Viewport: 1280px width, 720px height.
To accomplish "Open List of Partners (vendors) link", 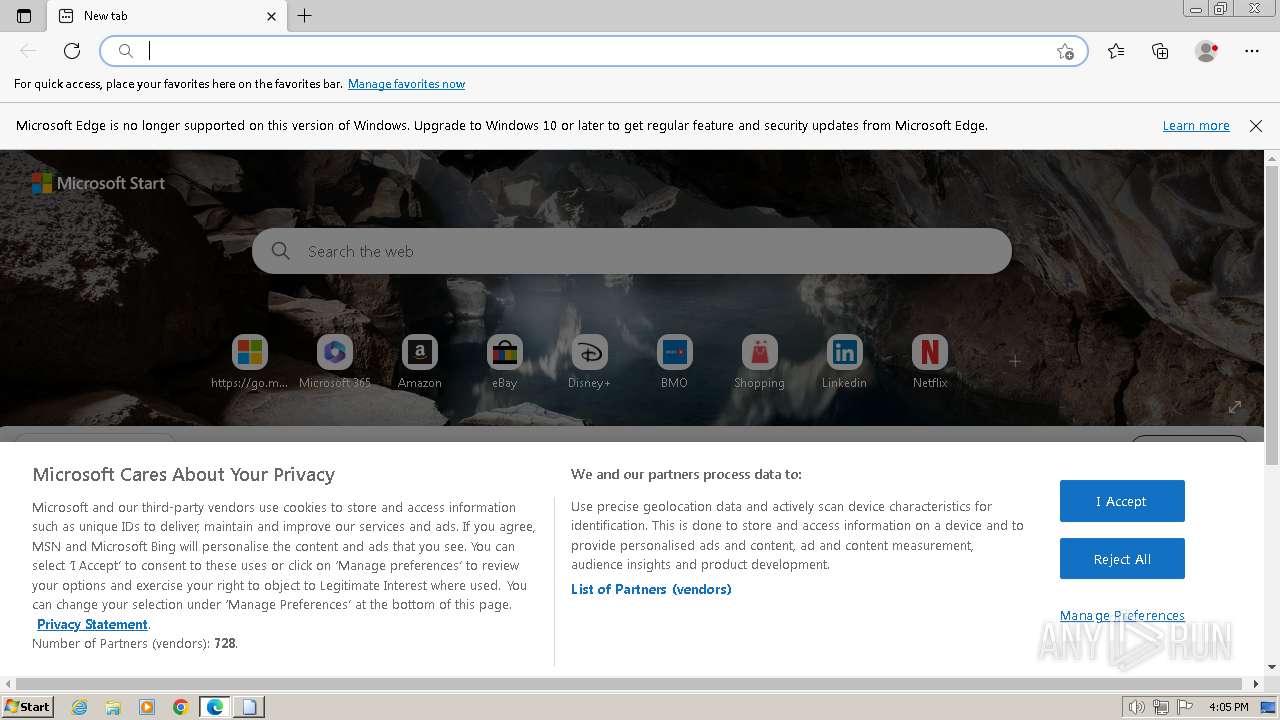I will [x=651, y=589].
